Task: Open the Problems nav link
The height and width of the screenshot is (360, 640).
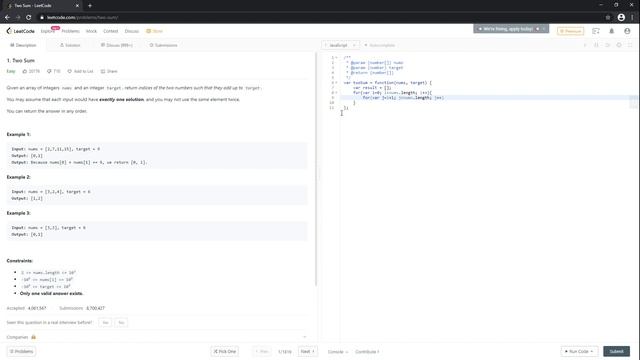Action: click(71, 31)
